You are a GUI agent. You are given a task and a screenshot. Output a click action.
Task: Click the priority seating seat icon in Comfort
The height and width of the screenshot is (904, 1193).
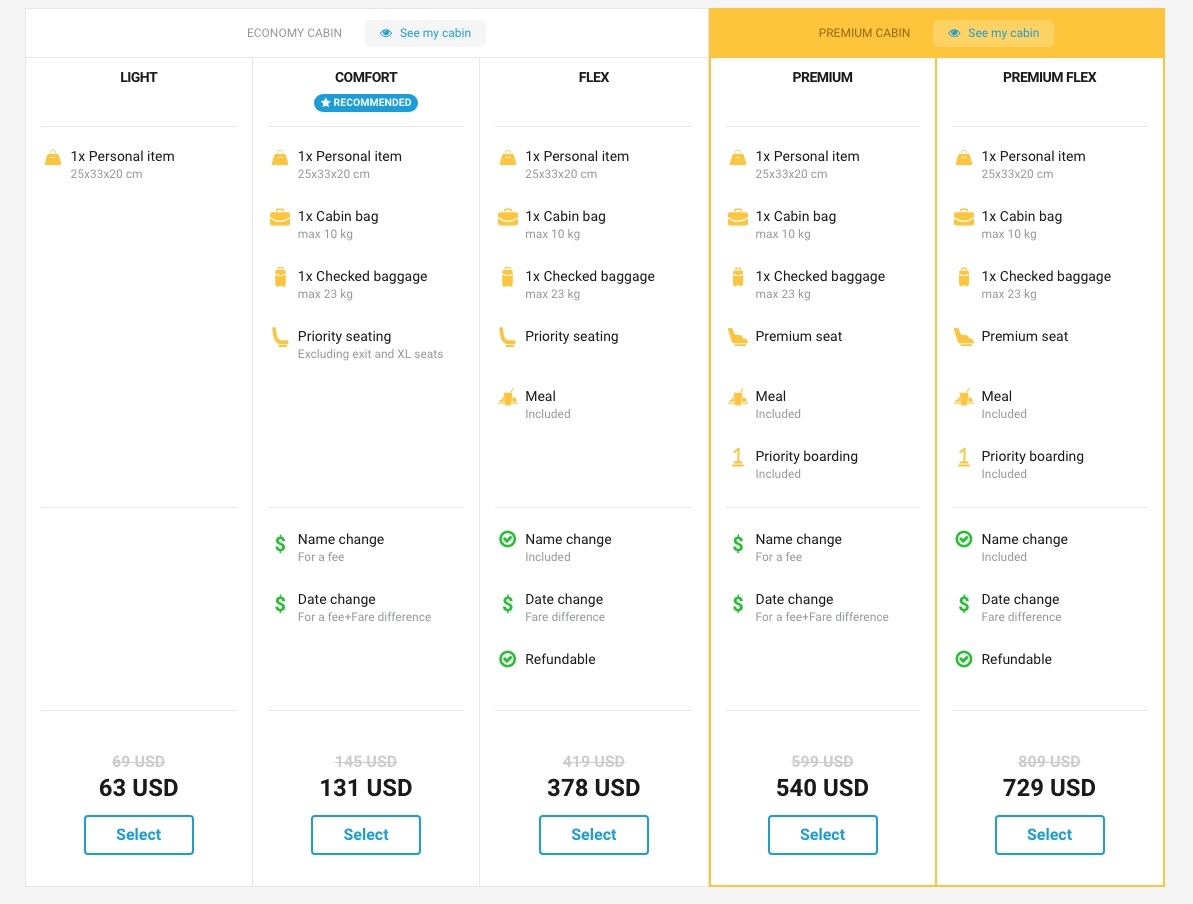click(280, 337)
